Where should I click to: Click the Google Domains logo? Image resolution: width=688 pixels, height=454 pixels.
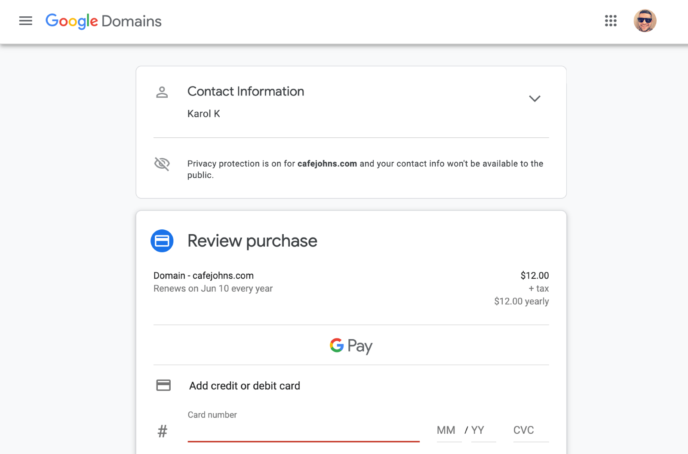tap(104, 21)
